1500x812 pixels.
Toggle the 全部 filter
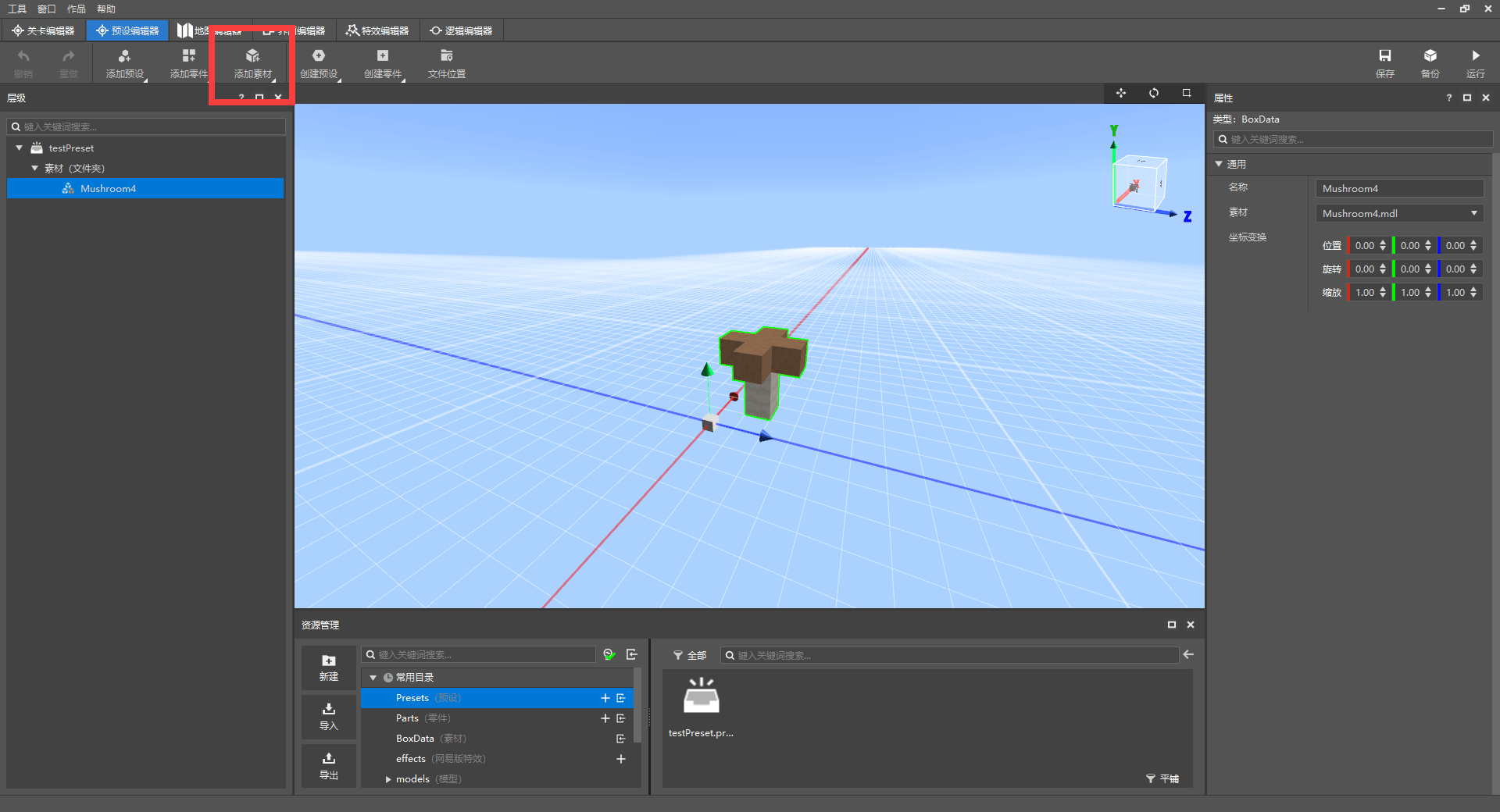[x=690, y=656]
